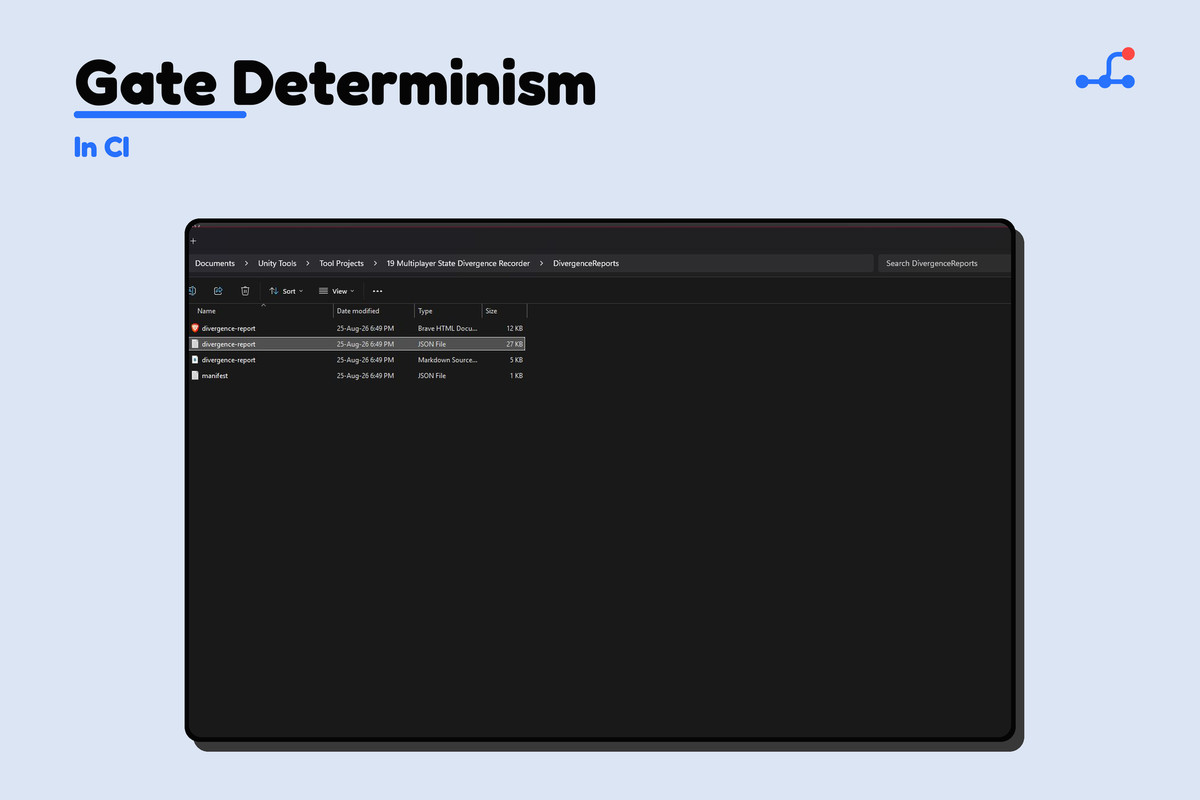Click date modified of the manifest row

click(365, 376)
